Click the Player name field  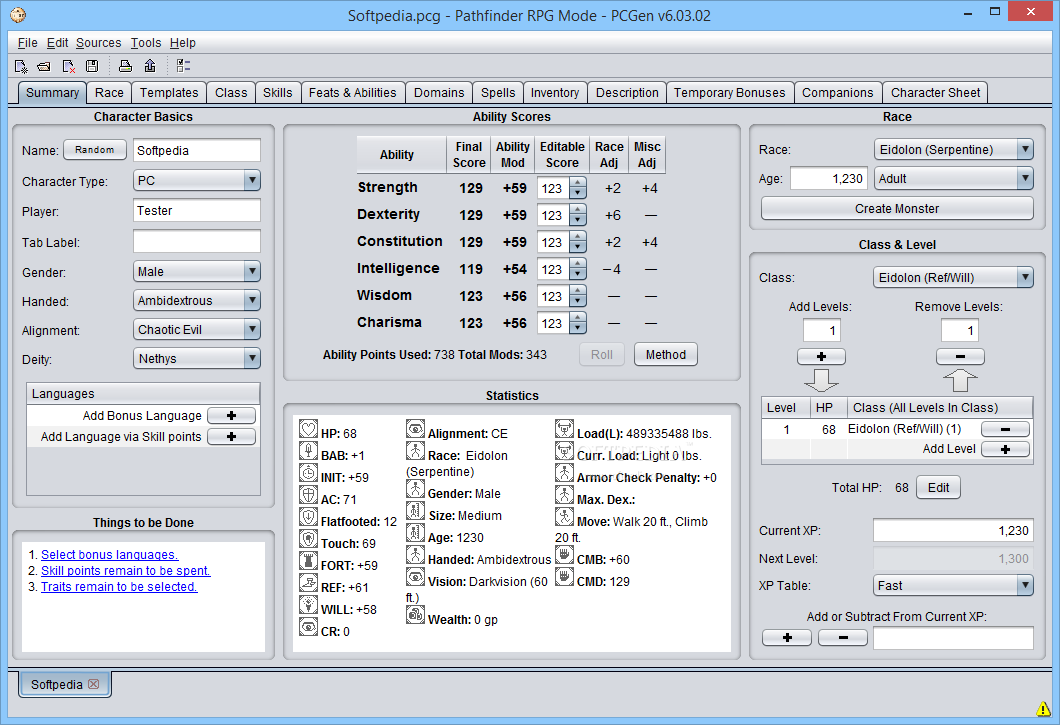tap(197, 210)
